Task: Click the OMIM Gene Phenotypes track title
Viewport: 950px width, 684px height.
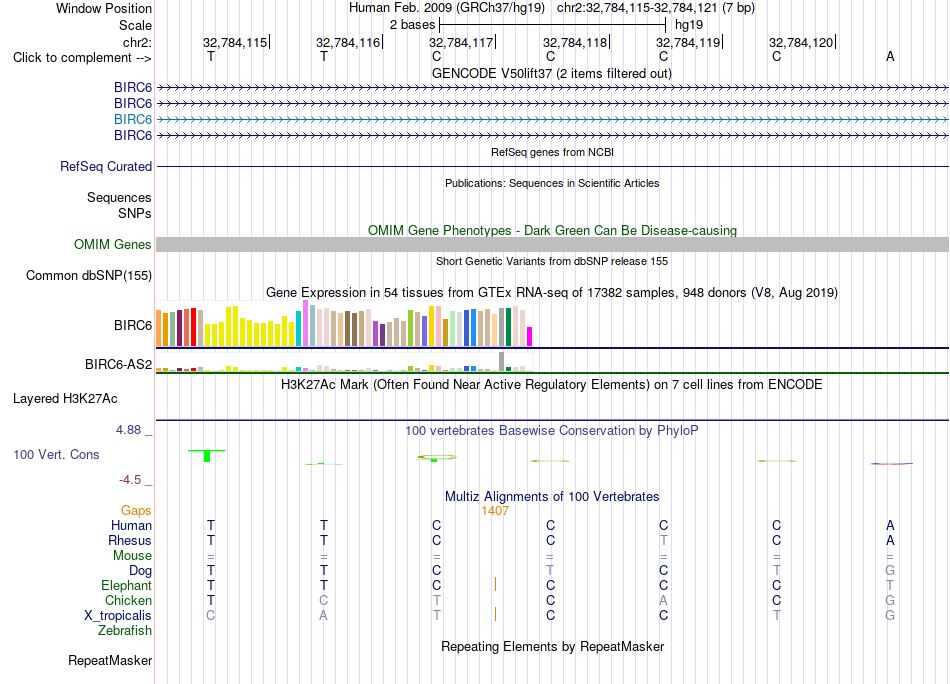Action: click(552, 230)
